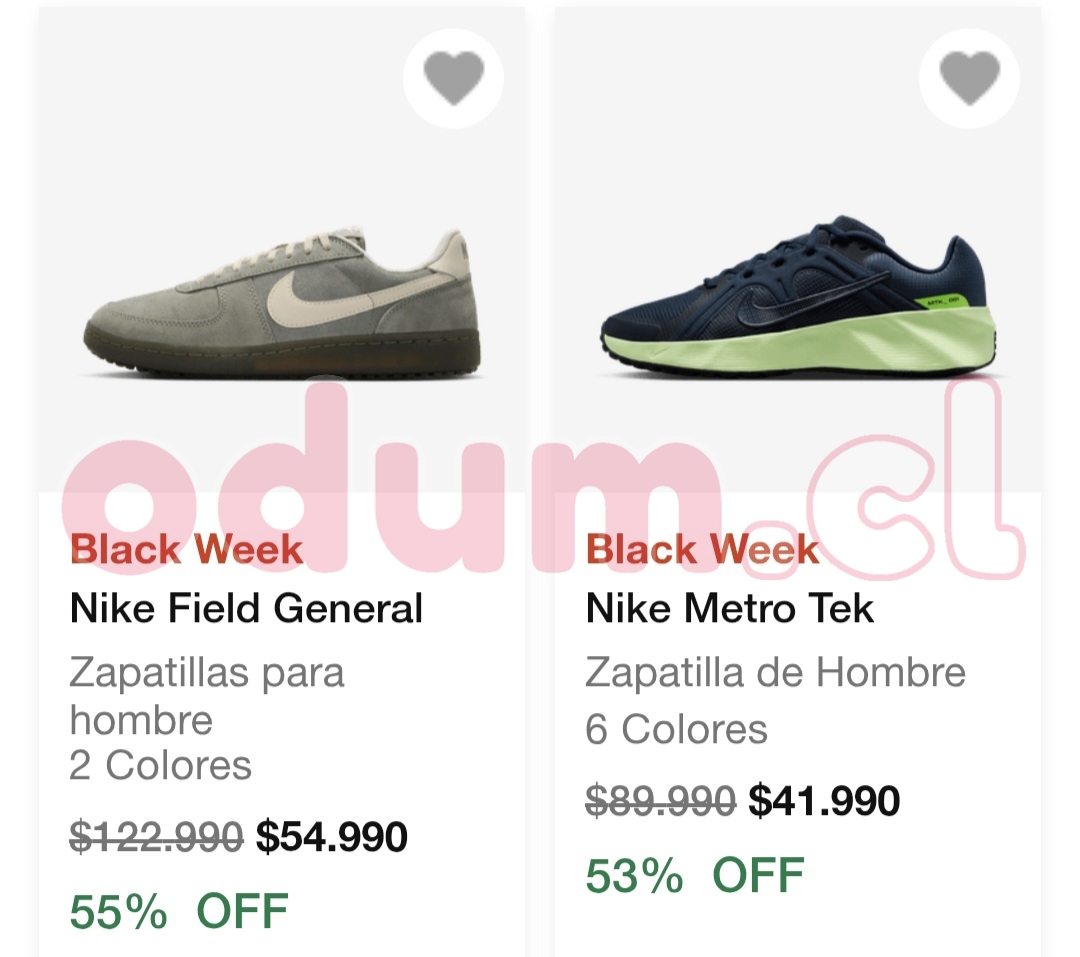Viewport: 1080px width, 957px height.
Task: Tap the 53% OFF discount label
Action: click(x=694, y=875)
